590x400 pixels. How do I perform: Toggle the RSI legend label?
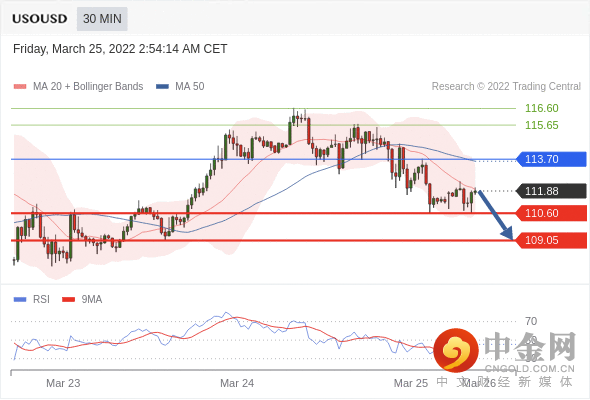(41, 300)
